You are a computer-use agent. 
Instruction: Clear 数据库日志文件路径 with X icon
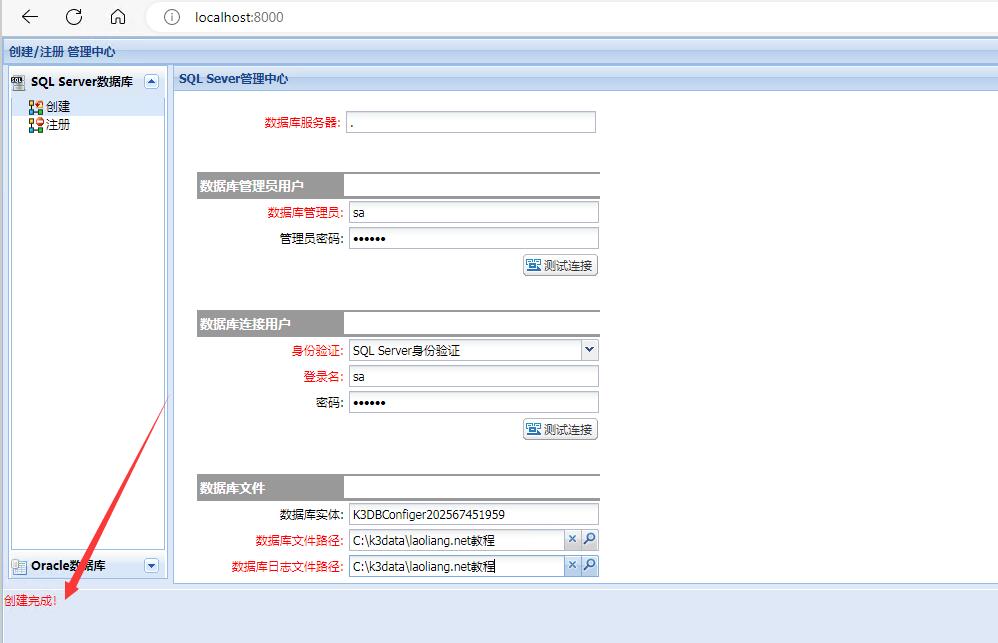572,565
